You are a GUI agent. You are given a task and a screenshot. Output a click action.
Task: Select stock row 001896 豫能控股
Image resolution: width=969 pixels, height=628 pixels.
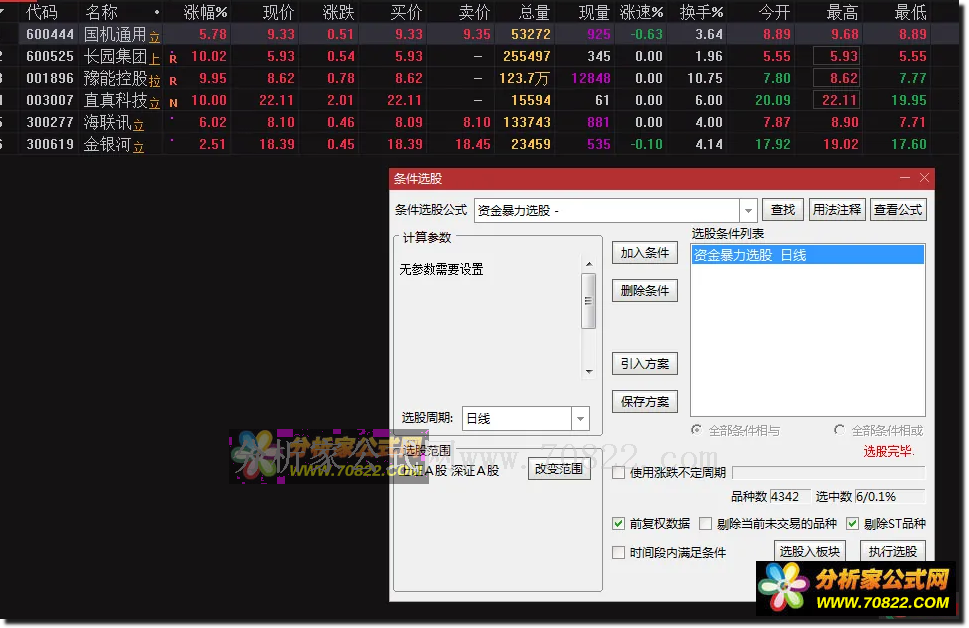coord(480,78)
